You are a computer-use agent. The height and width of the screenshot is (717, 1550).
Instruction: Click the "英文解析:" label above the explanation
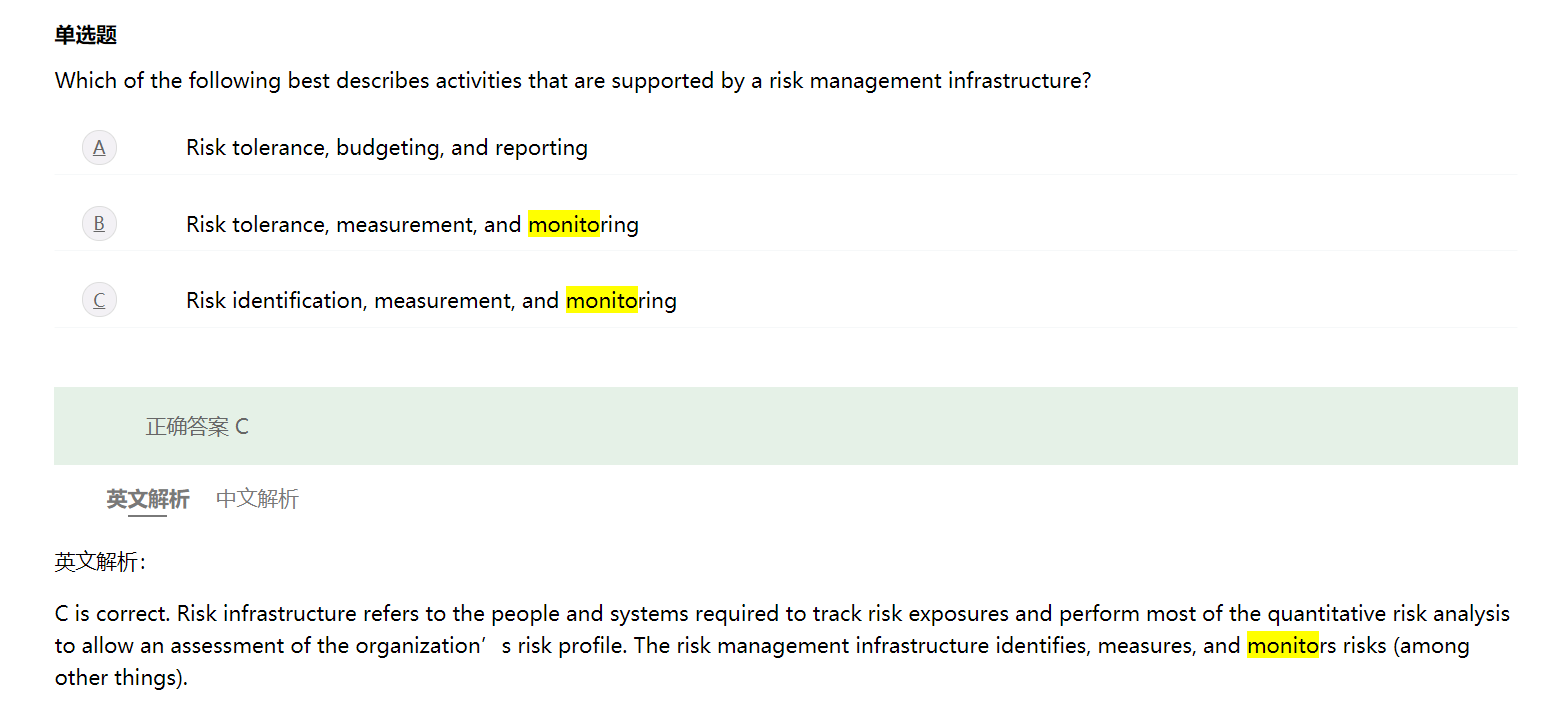point(100,562)
